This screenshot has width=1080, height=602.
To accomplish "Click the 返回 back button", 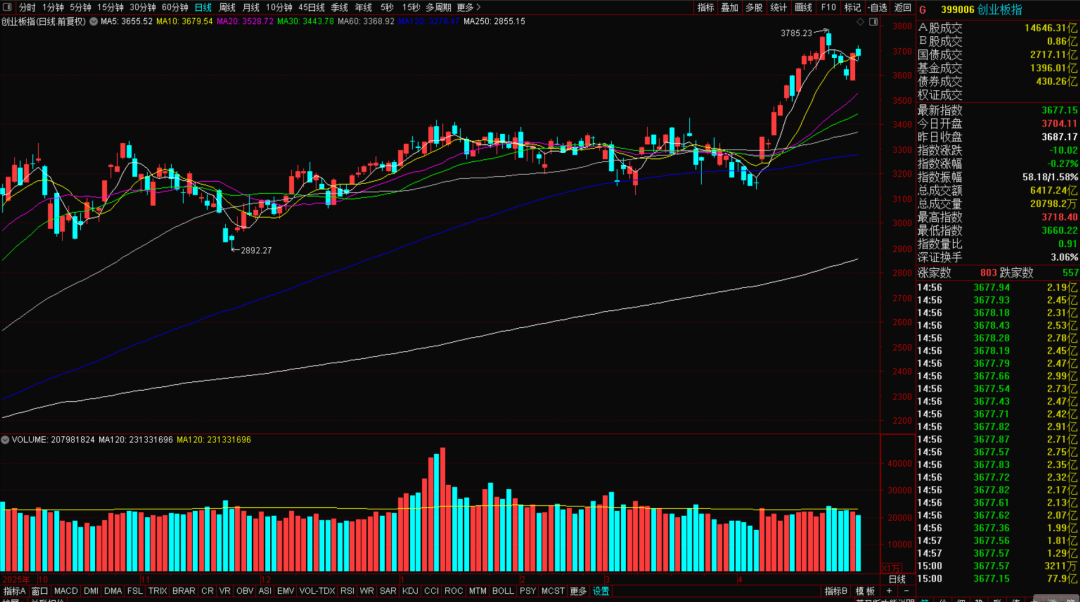I will click(x=902, y=7).
